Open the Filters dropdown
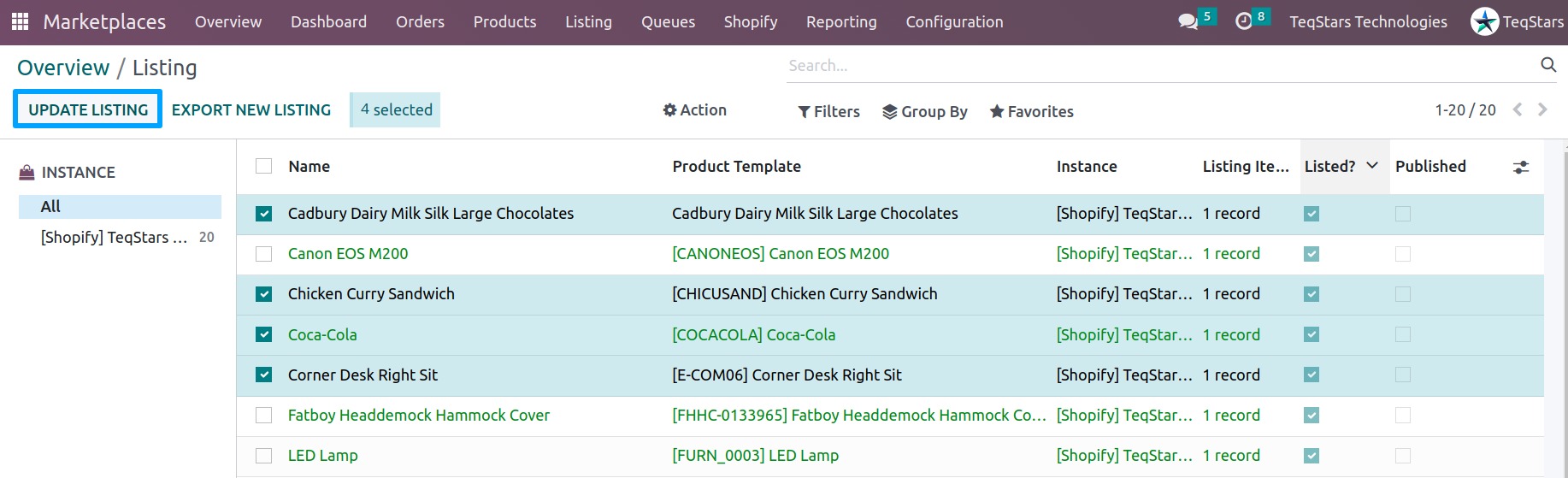Image resolution: width=1568 pixels, height=478 pixels. click(x=828, y=111)
